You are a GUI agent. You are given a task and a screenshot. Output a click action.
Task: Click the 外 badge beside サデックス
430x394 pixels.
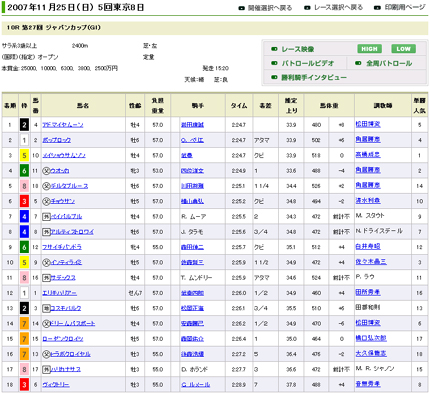click(46, 278)
